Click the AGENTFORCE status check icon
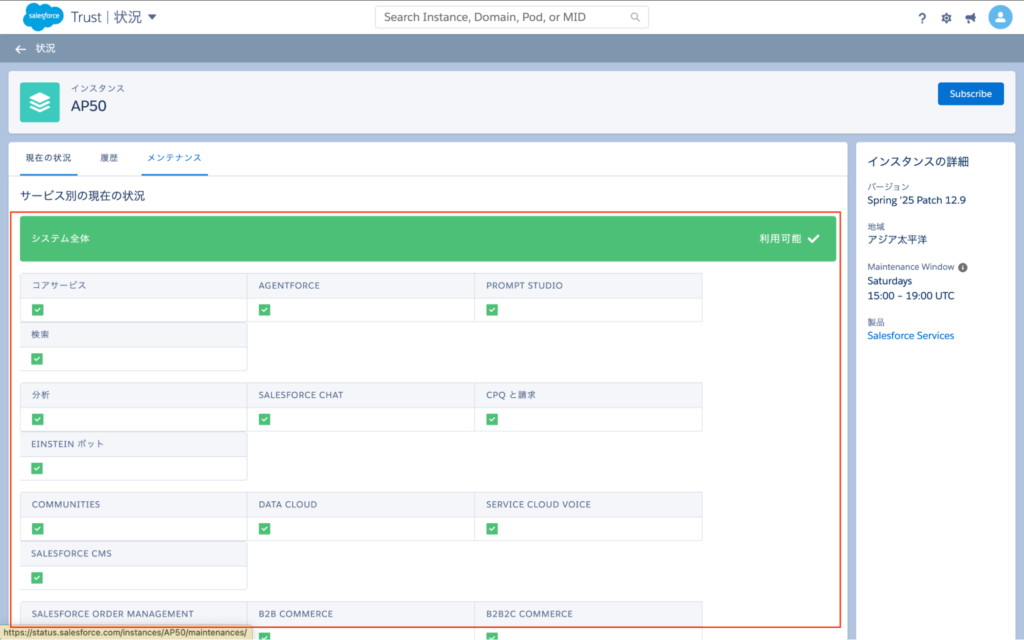This screenshot has width=1024, height=640. [264, 310]
